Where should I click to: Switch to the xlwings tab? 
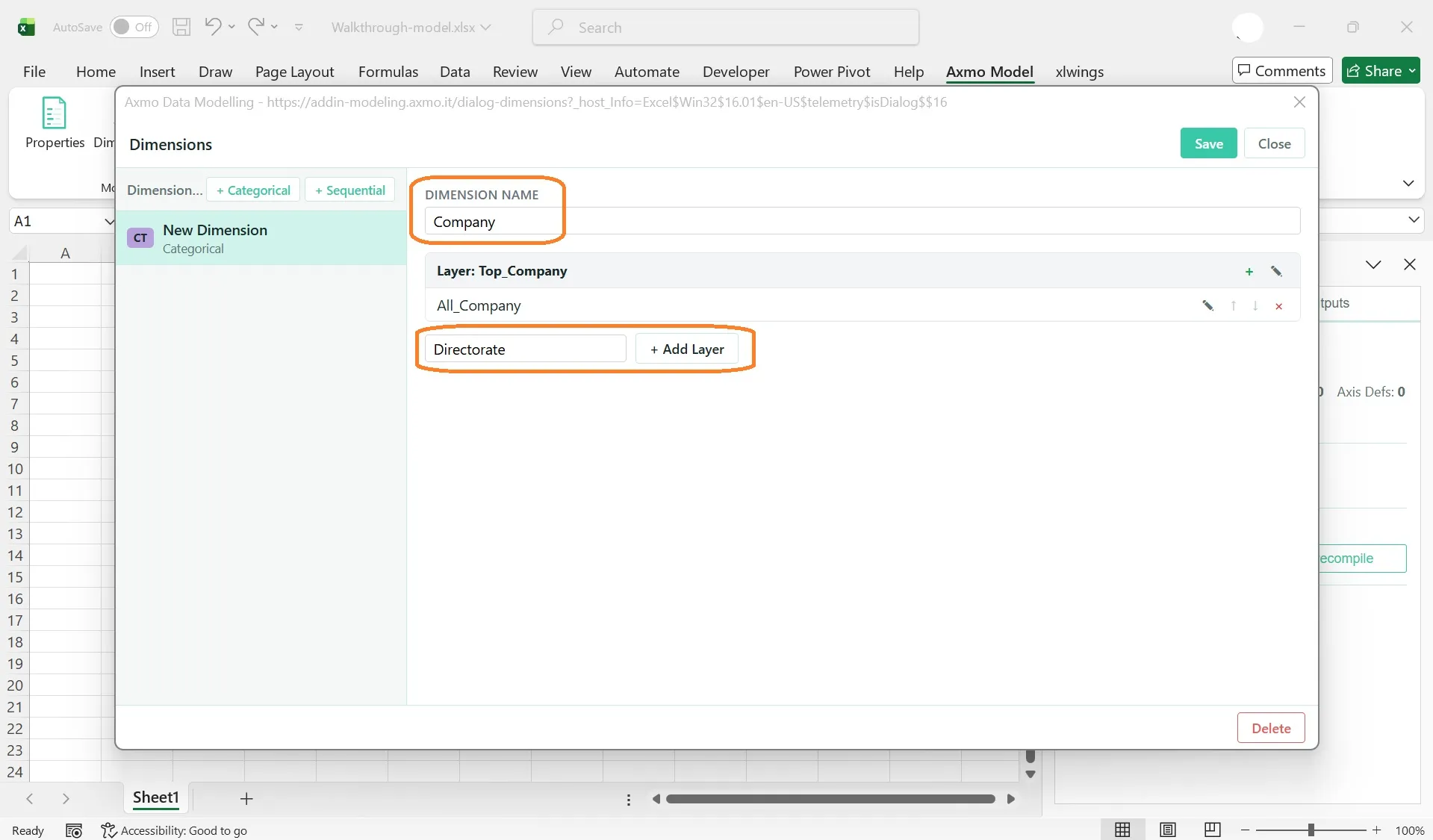(1079, 72)
